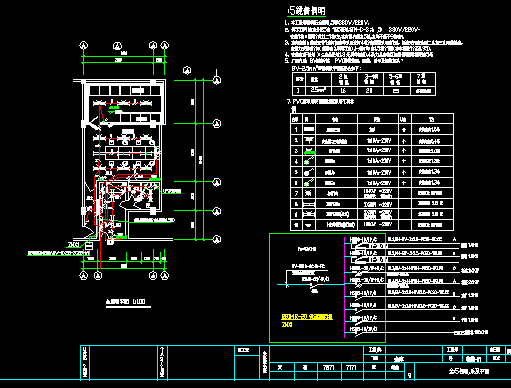Viewport: 511px width, 388px height.
Task: Select switch symbol in legend row 6
Action: [309, 182]
